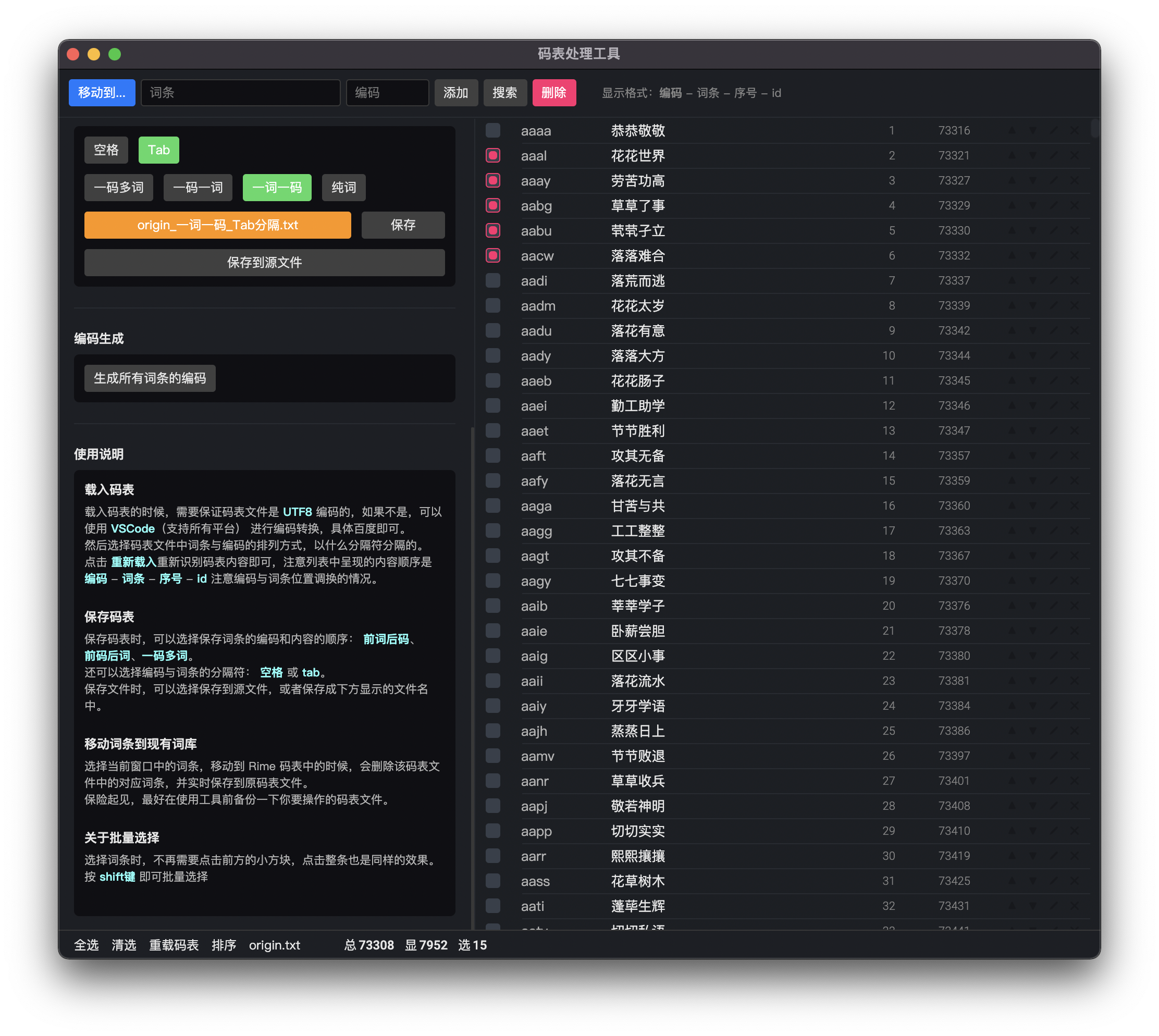
Task: Click the 添加 button
Action: (456, 93)
